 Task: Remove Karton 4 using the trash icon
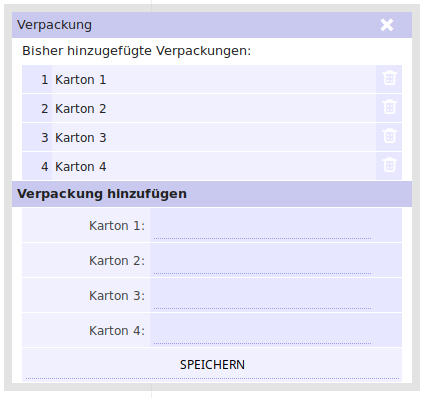click(x=389, y=166)
